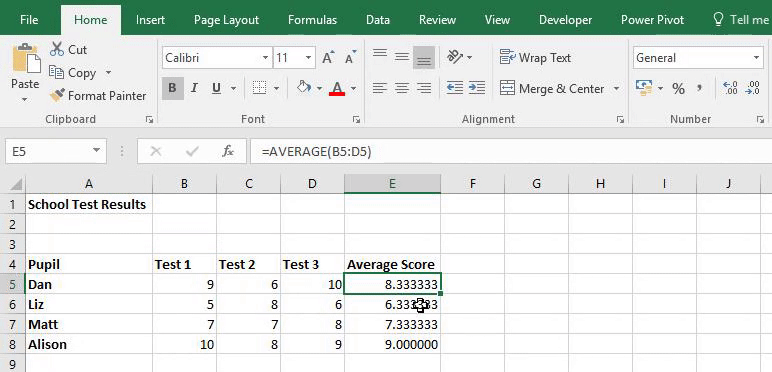Switch to the Page Layout tab

click(226, 20)
